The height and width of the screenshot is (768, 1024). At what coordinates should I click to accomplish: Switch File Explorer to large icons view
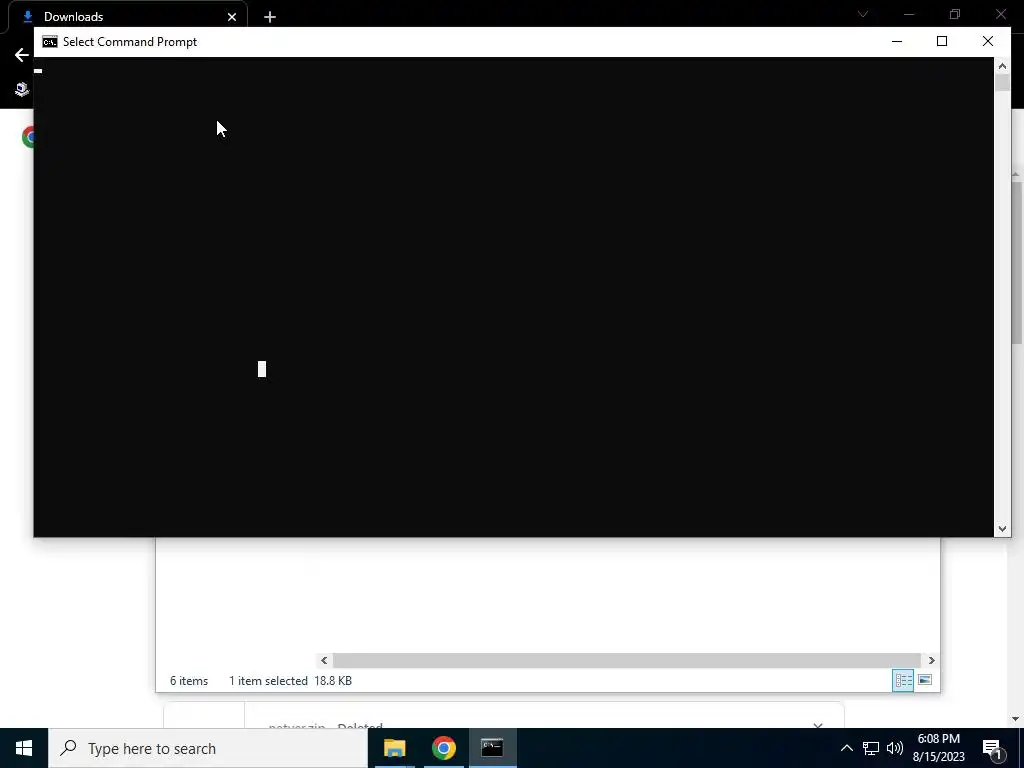925,680
